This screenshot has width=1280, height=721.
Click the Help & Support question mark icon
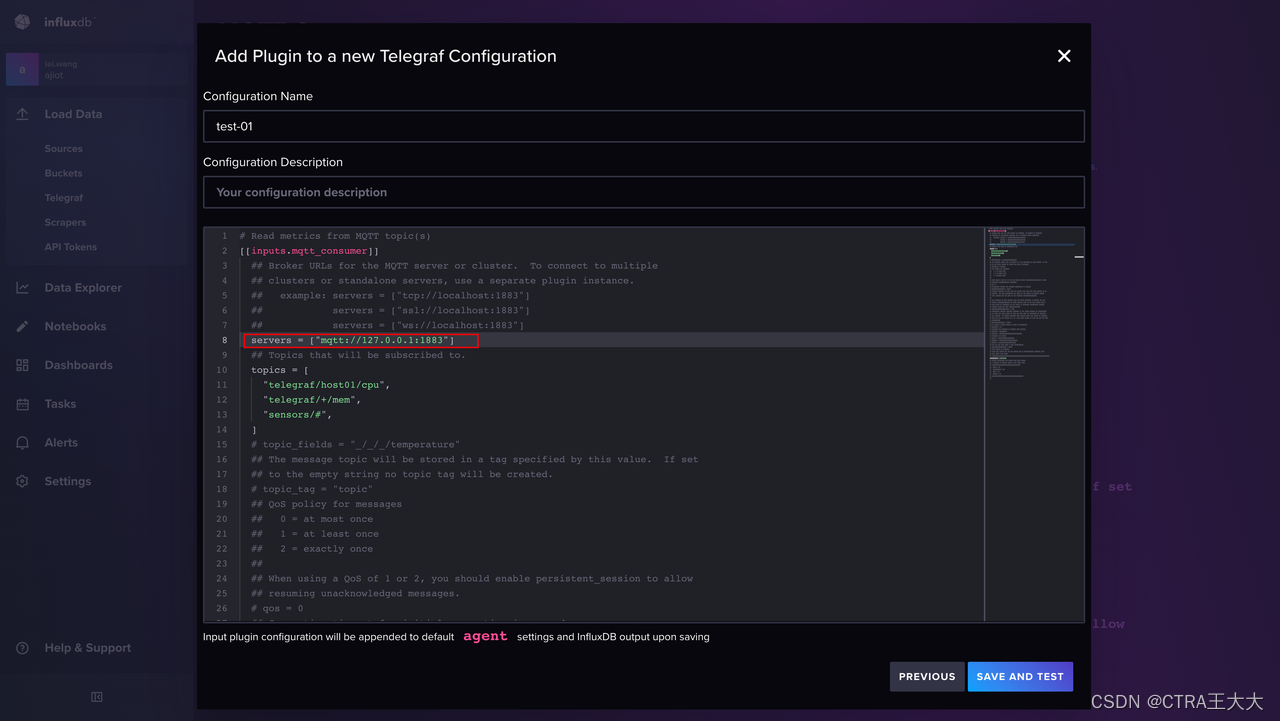click(x=22, y=647)
